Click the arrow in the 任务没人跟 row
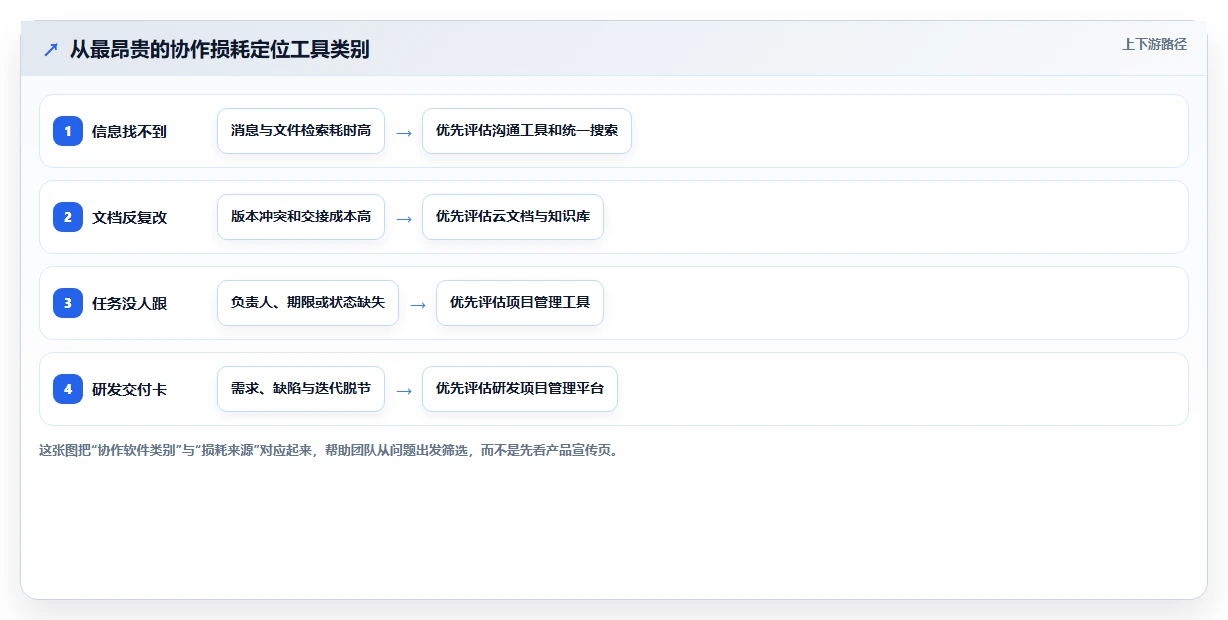1228x620 pixels. tap(418, 304)
